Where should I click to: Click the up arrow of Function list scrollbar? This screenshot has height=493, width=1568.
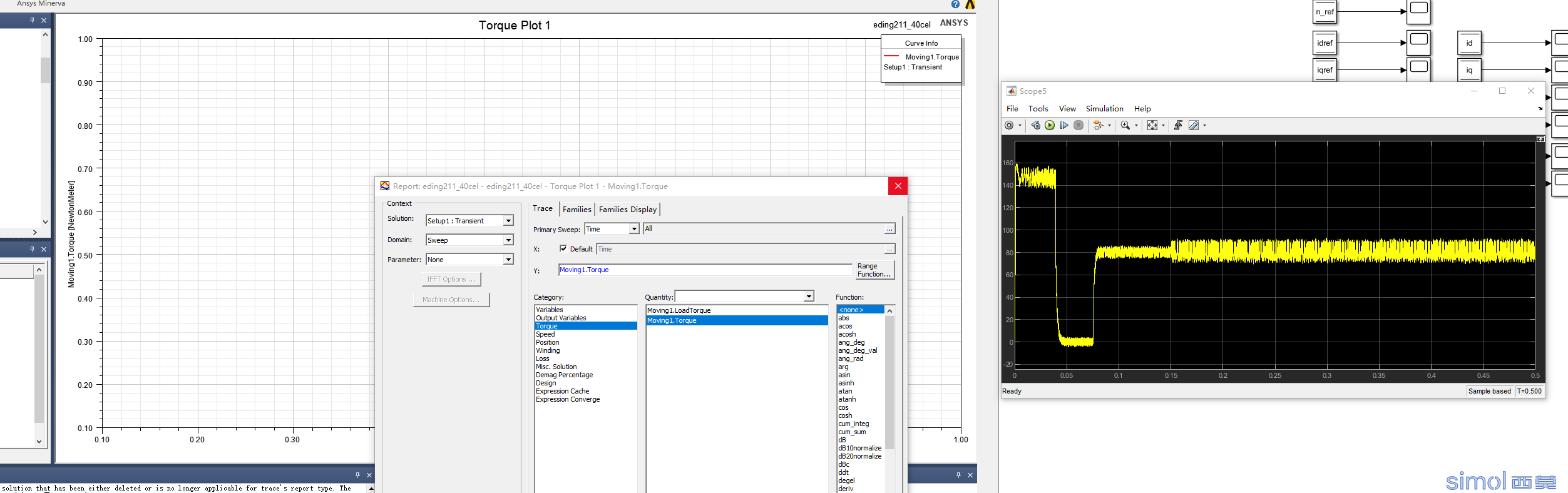pos(889,310)
